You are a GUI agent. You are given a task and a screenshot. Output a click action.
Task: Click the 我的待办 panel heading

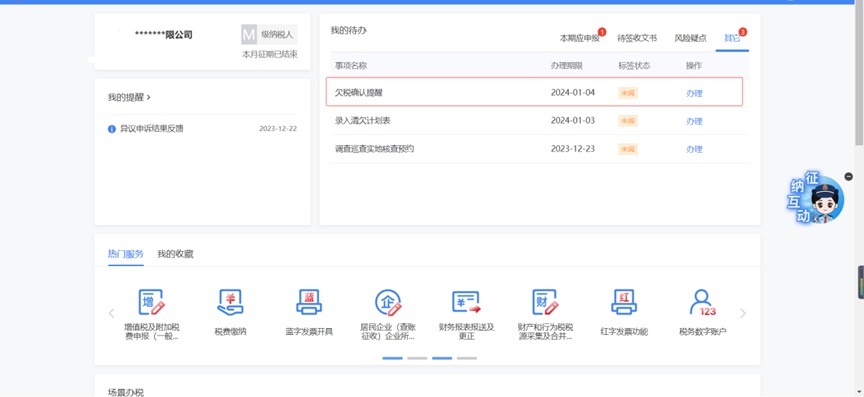coord(349,30)
